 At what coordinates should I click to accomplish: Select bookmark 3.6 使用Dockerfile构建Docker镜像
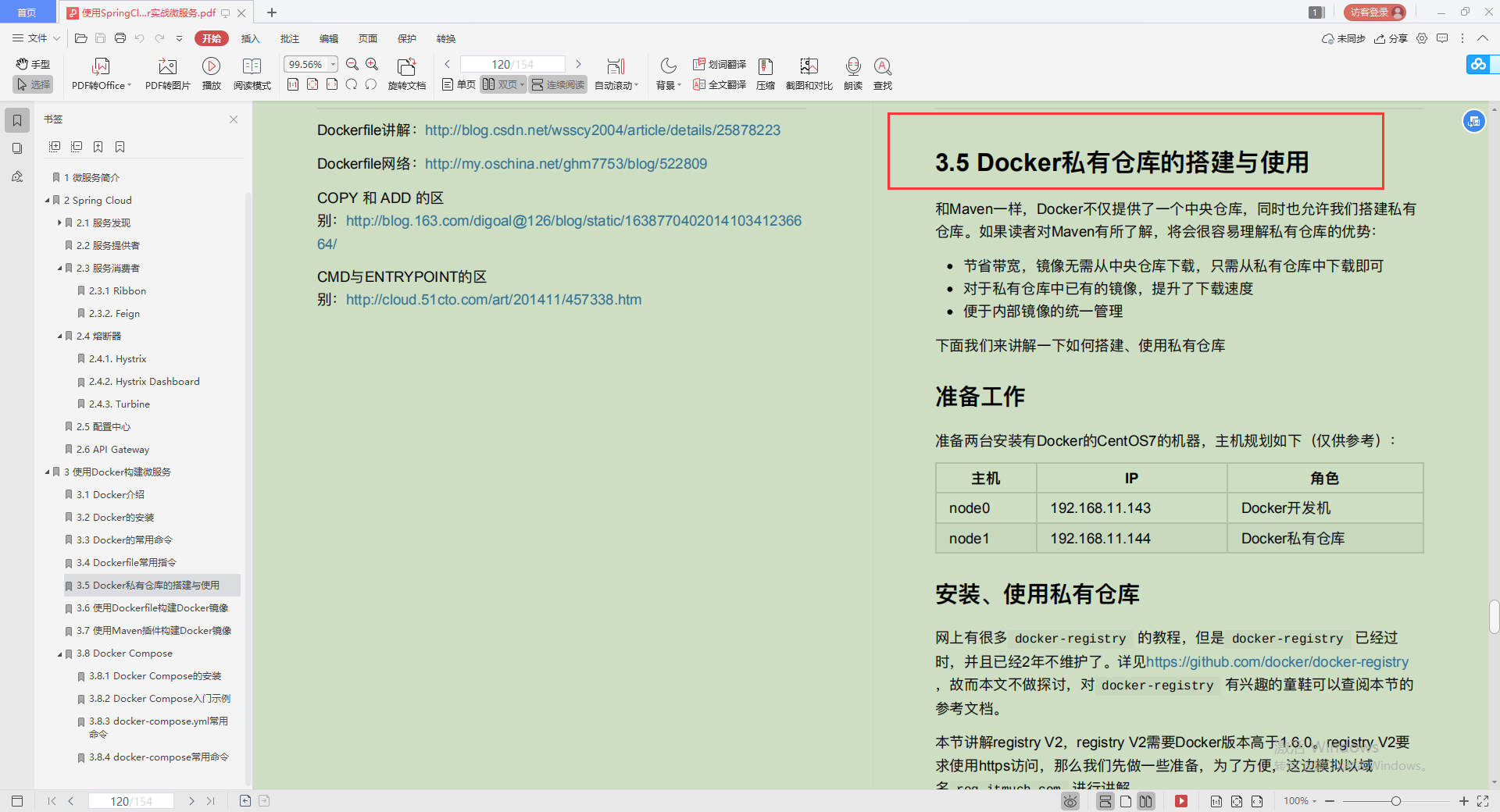coord(152,608)
